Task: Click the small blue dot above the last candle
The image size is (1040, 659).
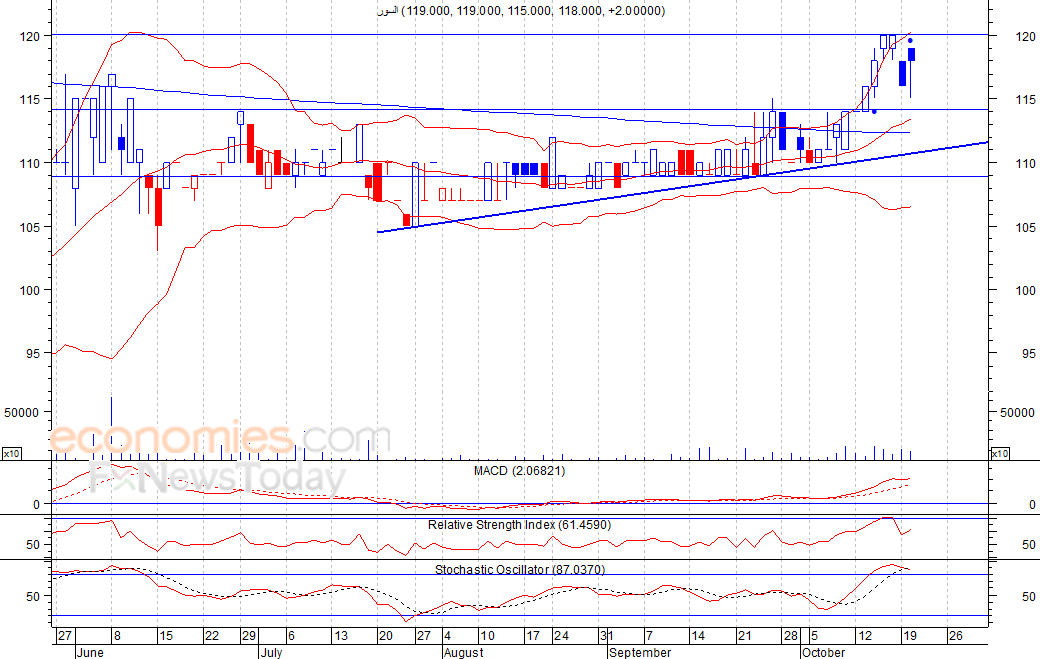Action: (909, 41)
